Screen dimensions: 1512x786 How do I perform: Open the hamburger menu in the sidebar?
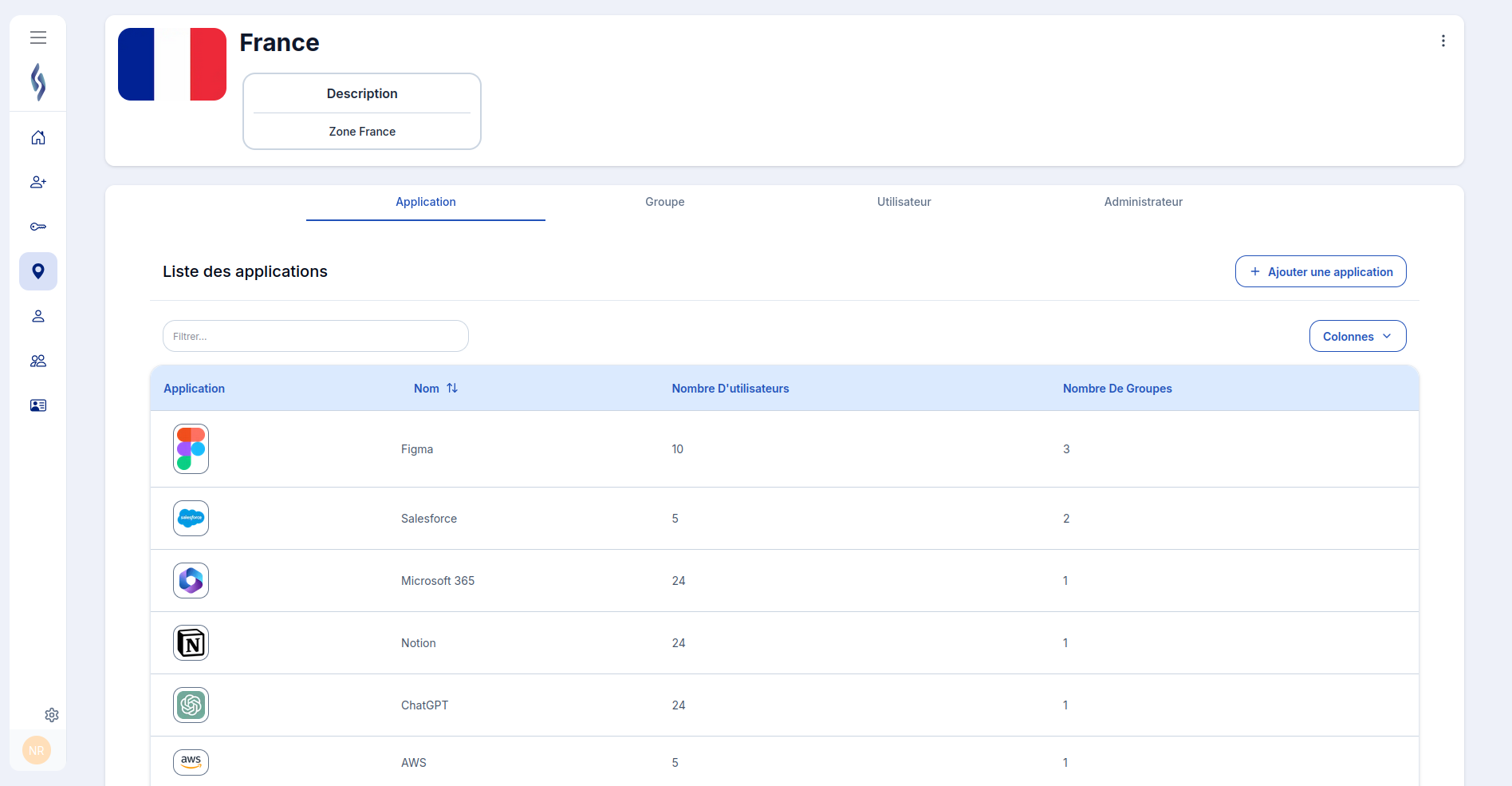click(x=38, y=38)
